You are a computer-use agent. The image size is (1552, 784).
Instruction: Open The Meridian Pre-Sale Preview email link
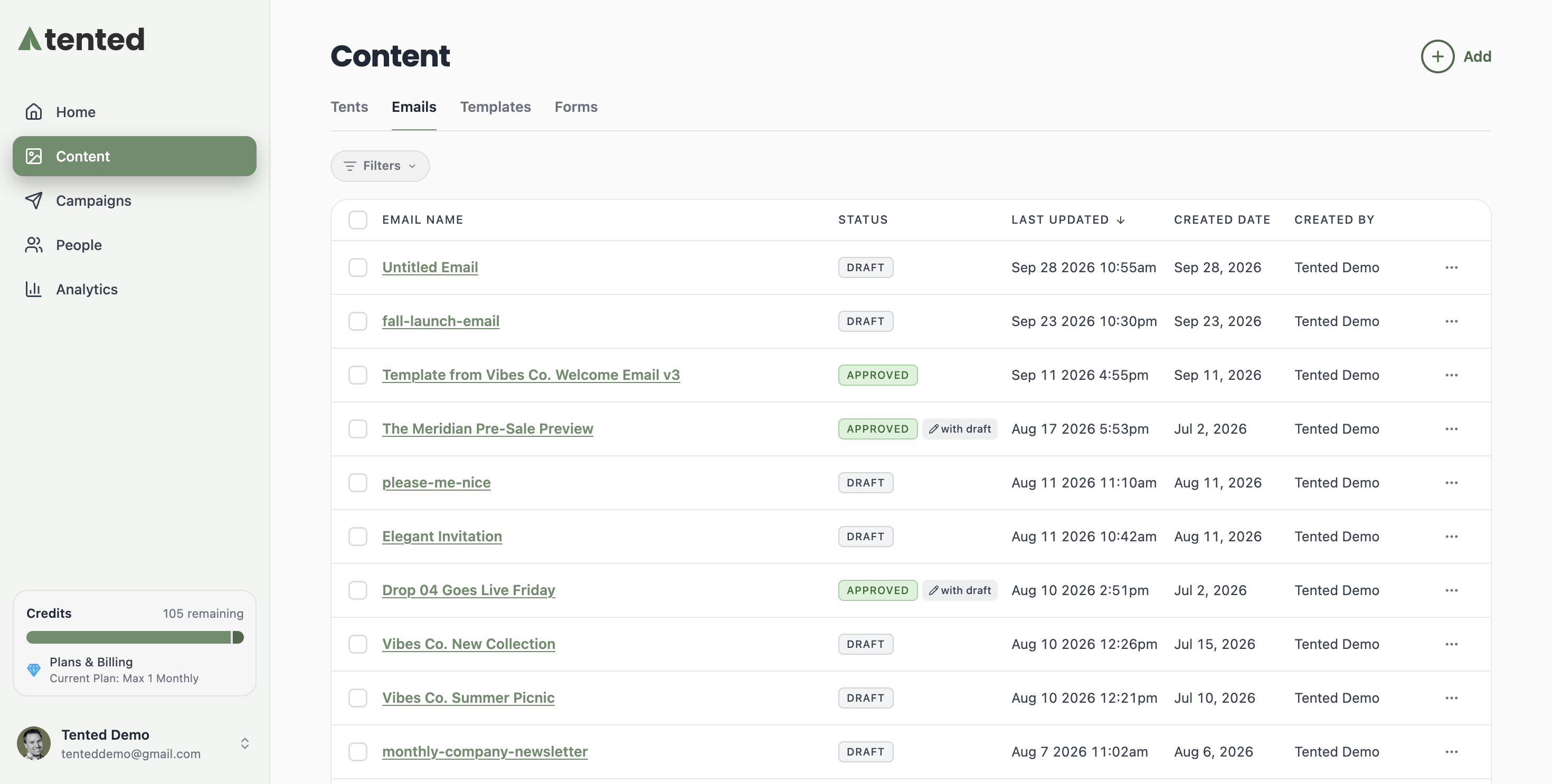(x=487, y=429)
